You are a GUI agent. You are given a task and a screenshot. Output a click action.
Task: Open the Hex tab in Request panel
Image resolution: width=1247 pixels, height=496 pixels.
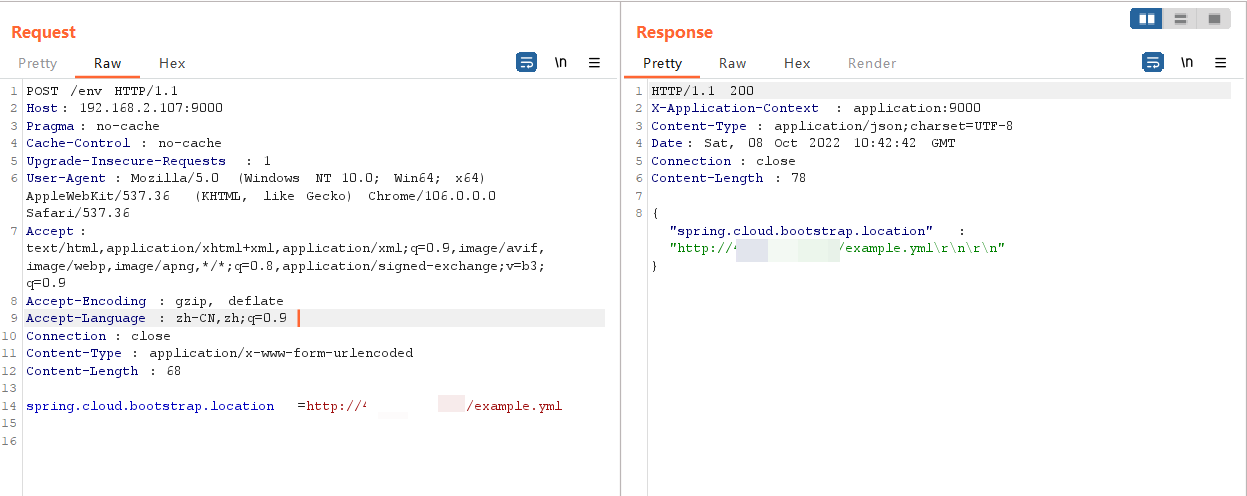pyautogui.click(x=172, y=63)
